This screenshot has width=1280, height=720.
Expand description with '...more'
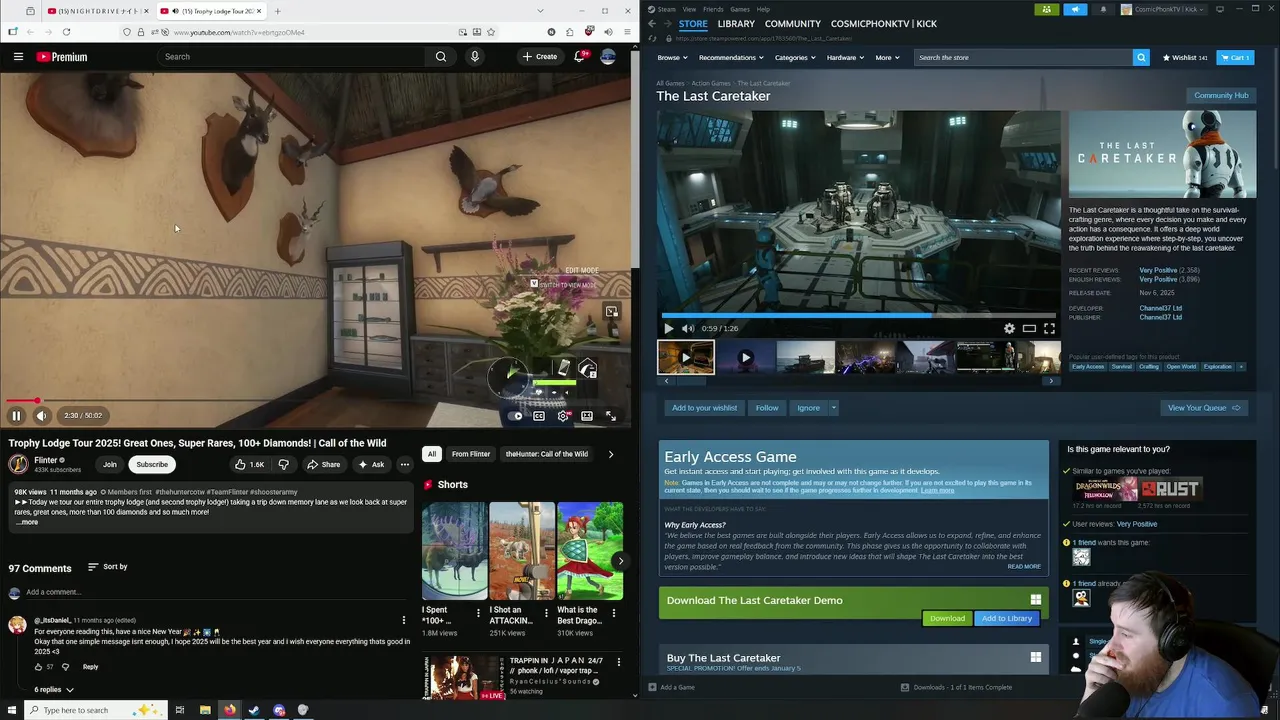(26, 522)
